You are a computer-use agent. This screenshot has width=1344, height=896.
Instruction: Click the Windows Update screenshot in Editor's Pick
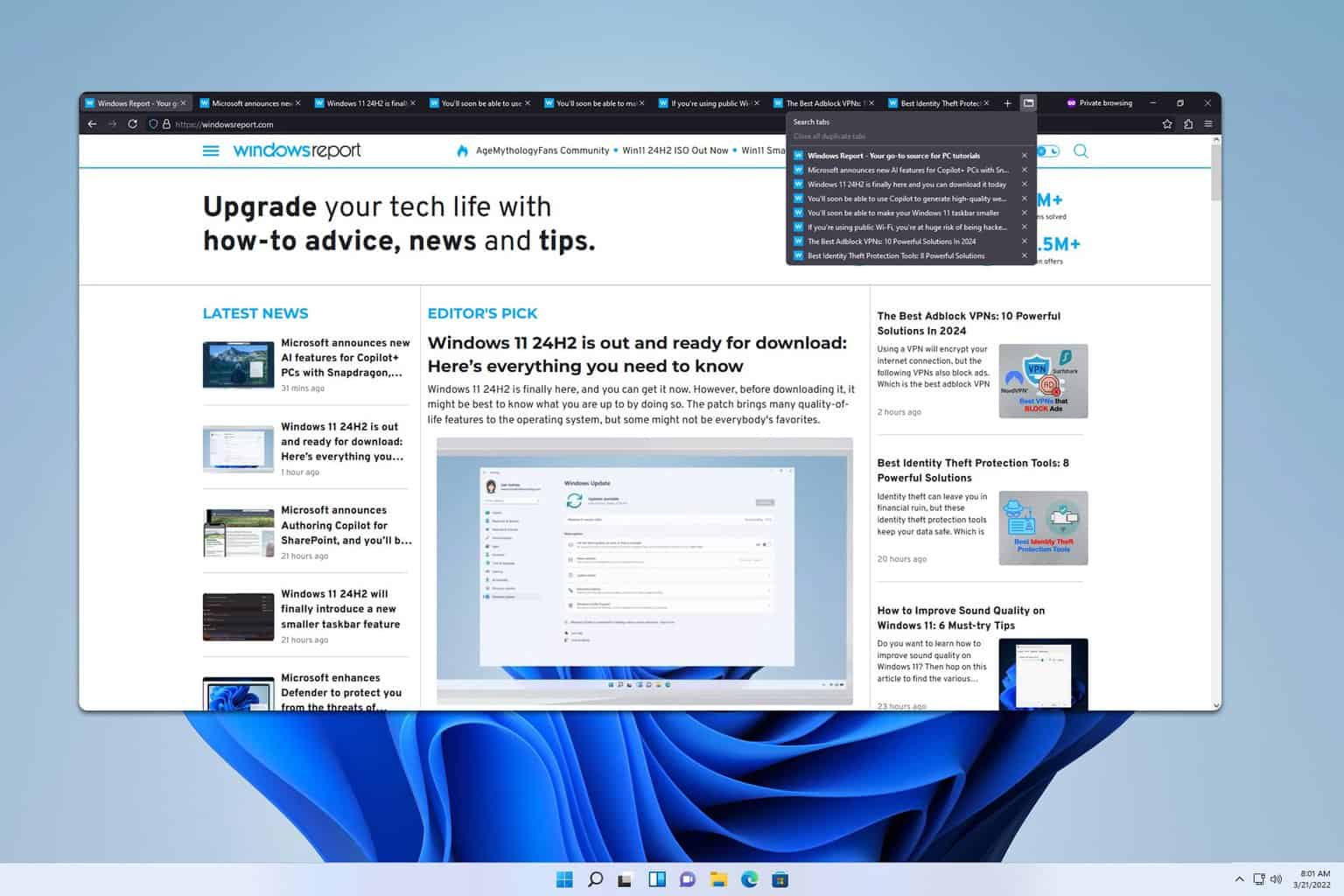[x=644, y=571]
